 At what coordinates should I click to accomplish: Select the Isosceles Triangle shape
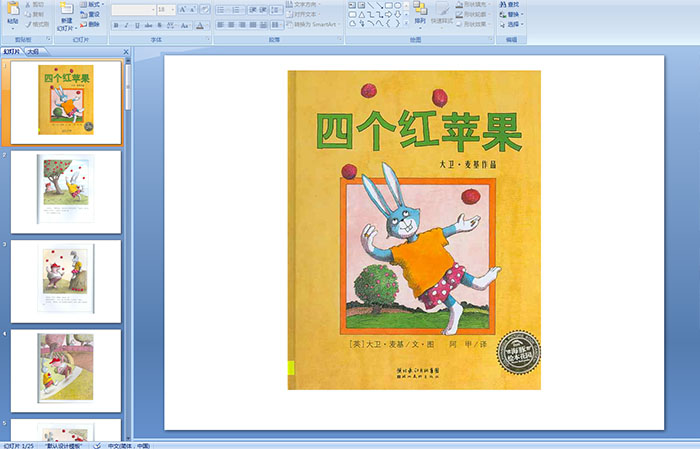(x=362, y=15)
